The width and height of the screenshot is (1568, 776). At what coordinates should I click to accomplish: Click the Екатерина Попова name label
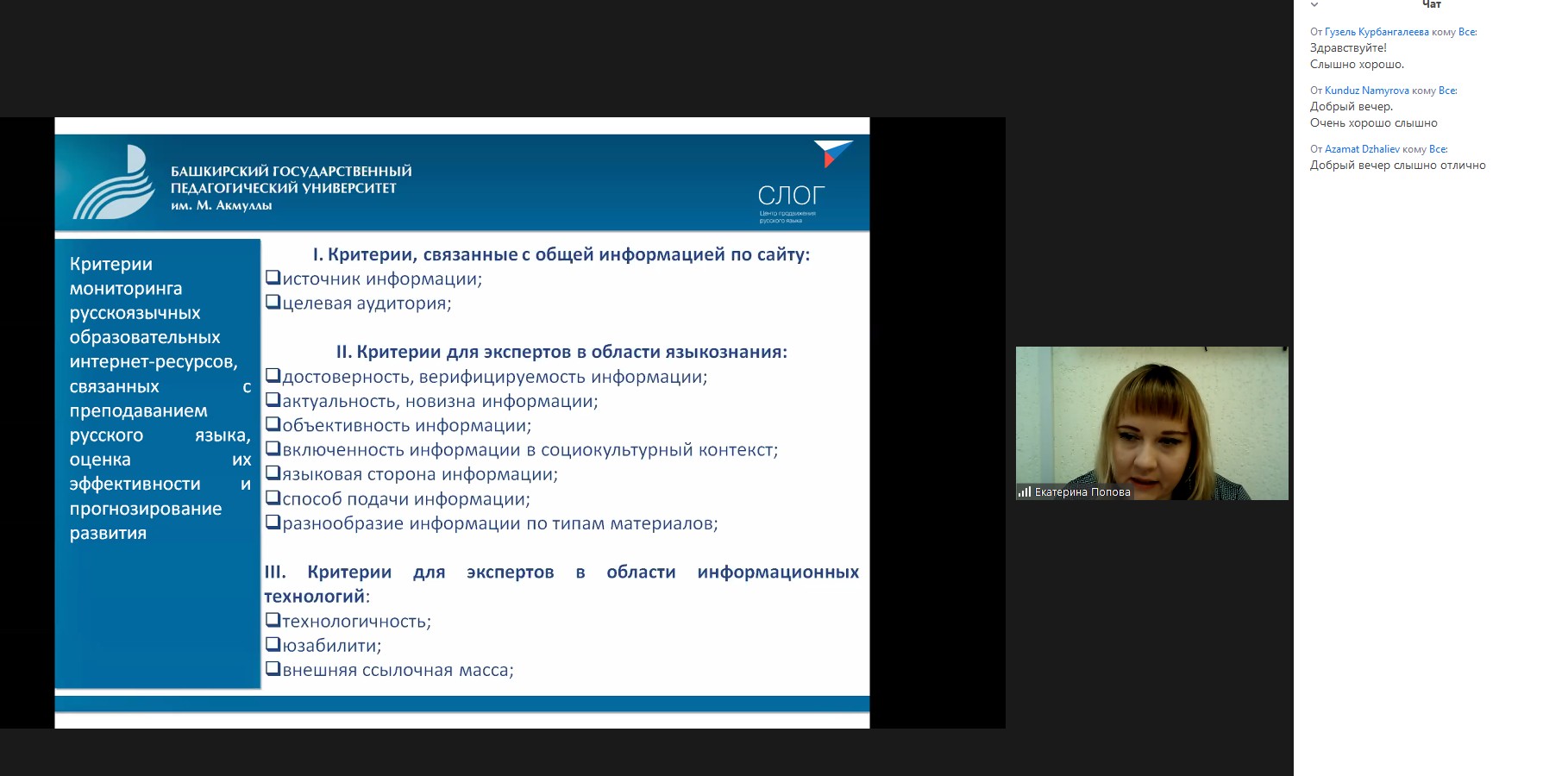[1082, 492]
